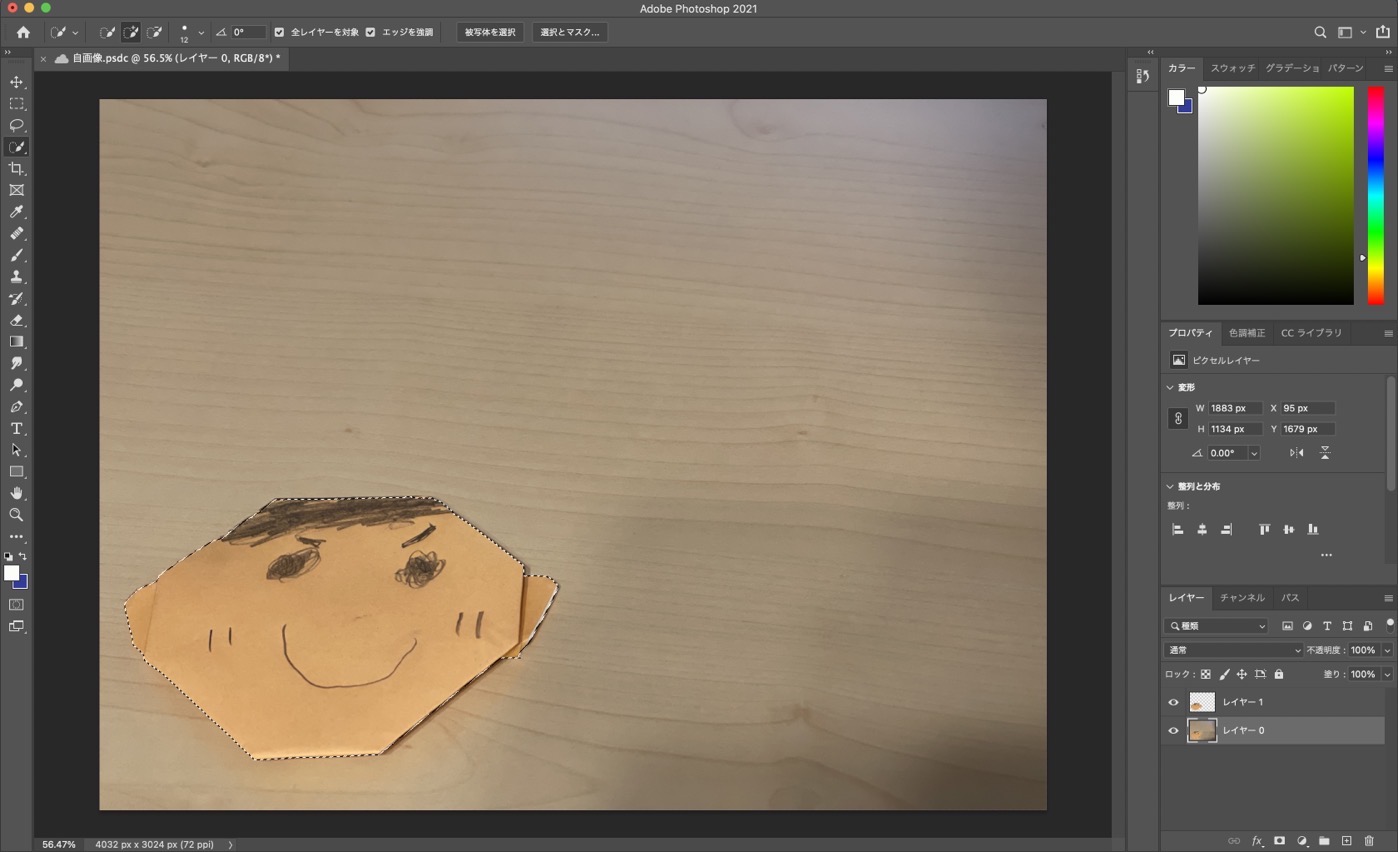1398x852 pixels.
Task: Select the Eraser tool
Action: pyautogui.click(x=16, y=321)
